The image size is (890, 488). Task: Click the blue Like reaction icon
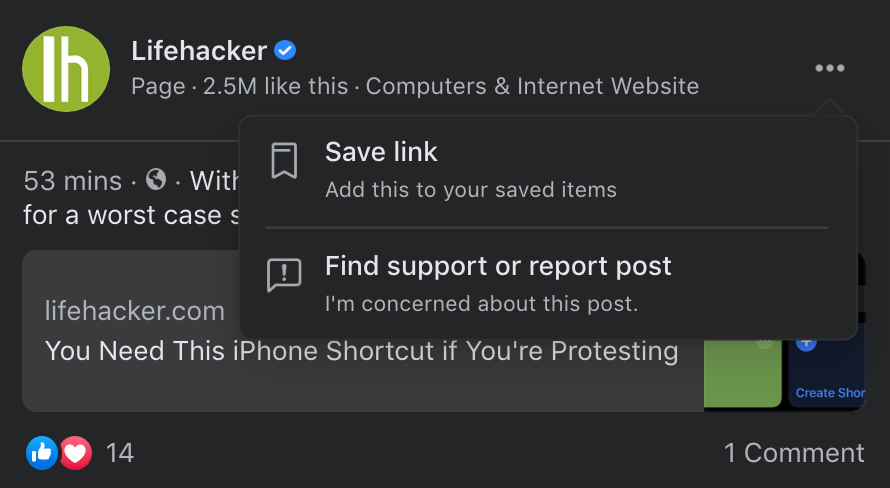coord(41,453)
